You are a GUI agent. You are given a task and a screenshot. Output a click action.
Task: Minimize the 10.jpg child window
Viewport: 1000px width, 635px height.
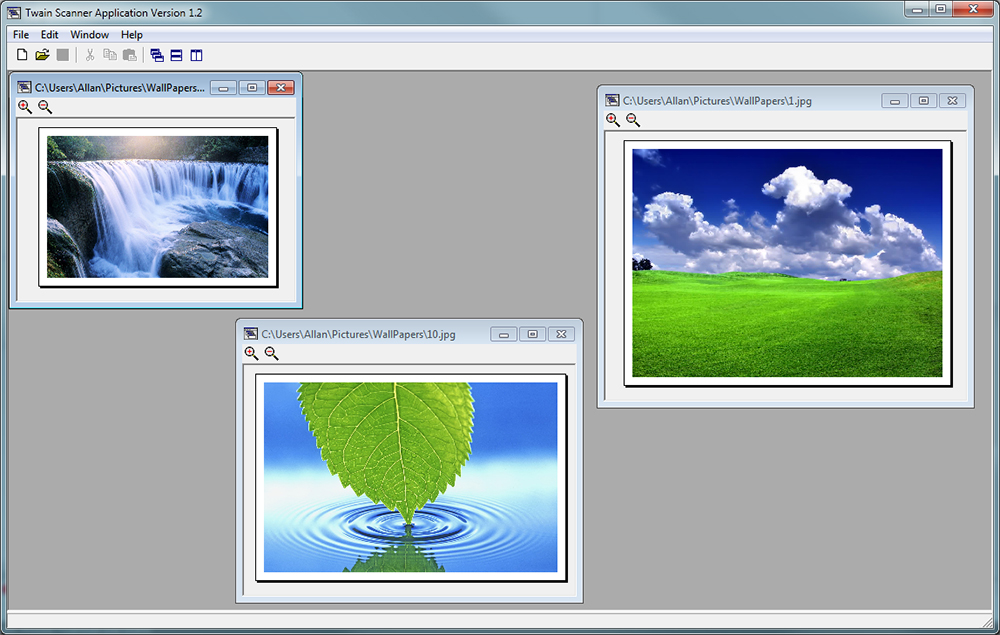coord(504,334)
